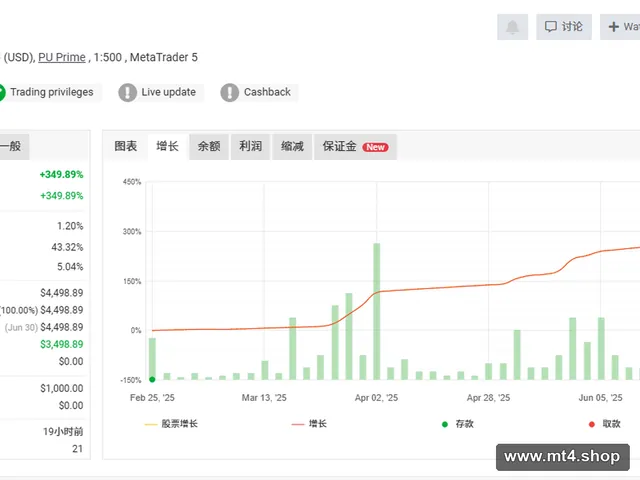Click the Jun 05, '25 axis label

(x=600, y=398)
